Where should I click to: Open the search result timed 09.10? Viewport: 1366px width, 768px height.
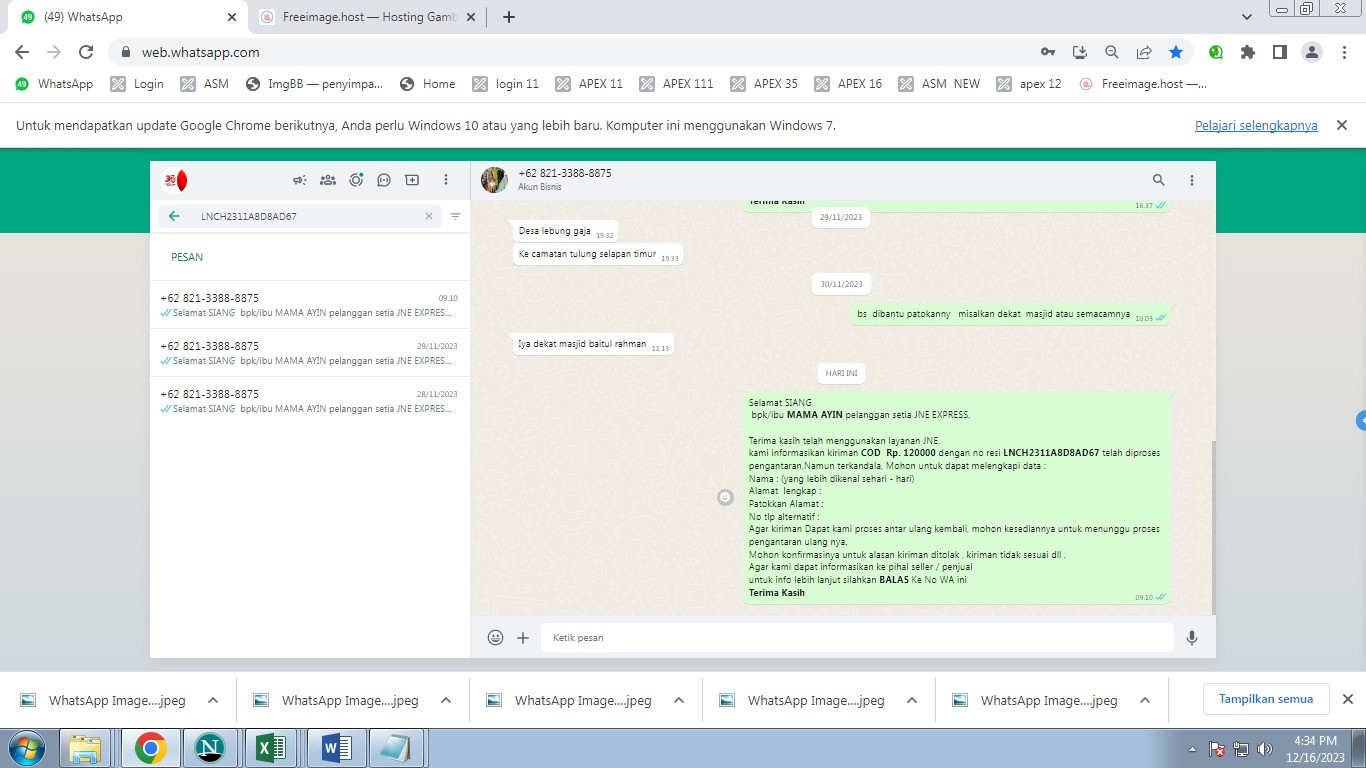coord(310,305)
